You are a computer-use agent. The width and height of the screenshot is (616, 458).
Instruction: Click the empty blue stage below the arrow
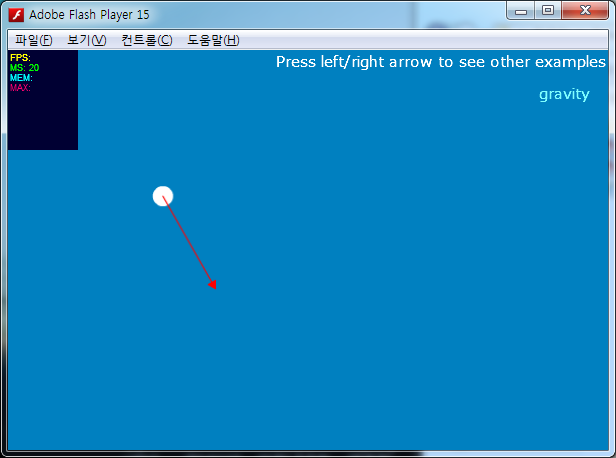pos(300,380)
